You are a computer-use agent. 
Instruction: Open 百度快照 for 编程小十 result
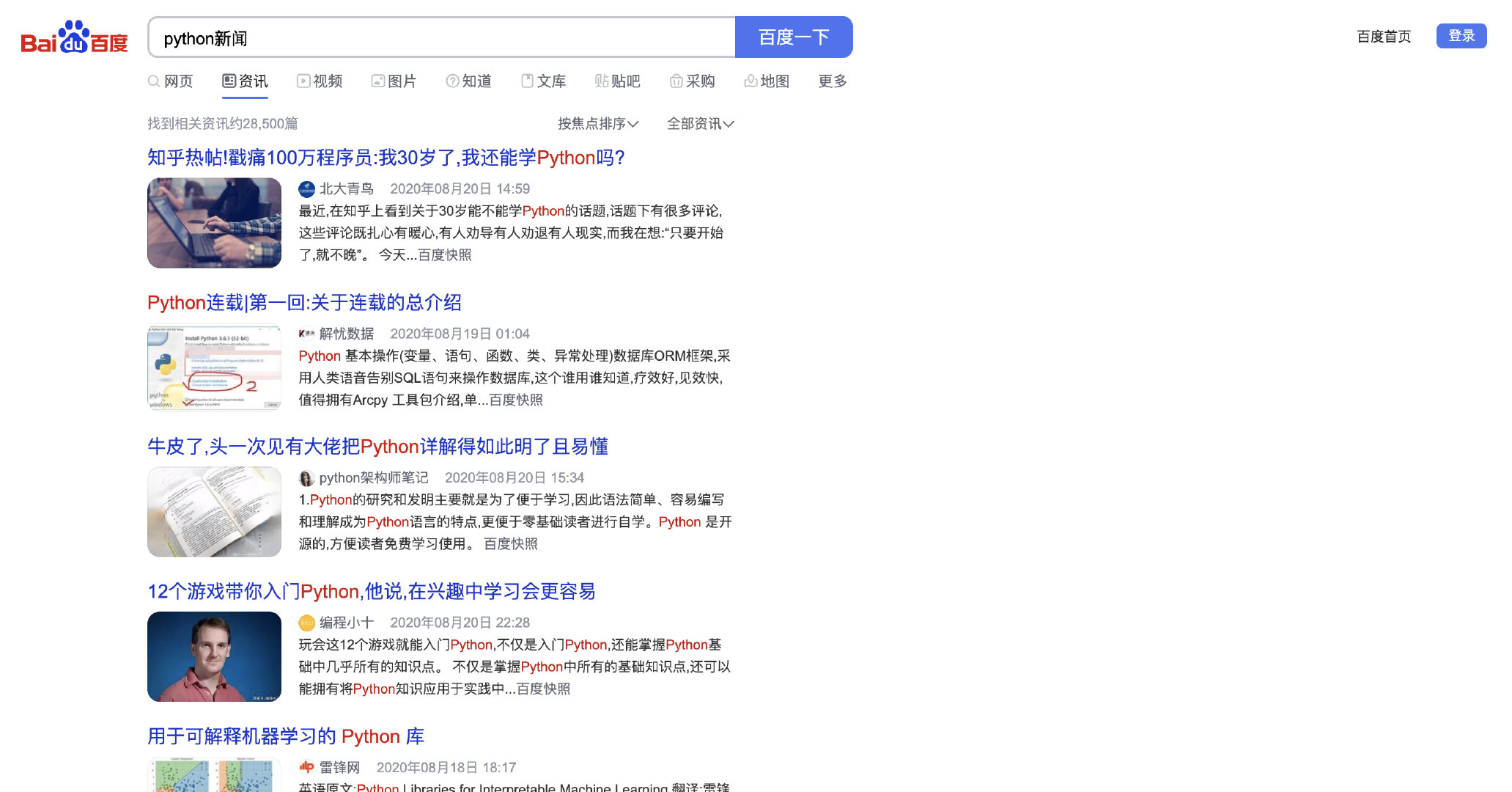pos(543,689)
